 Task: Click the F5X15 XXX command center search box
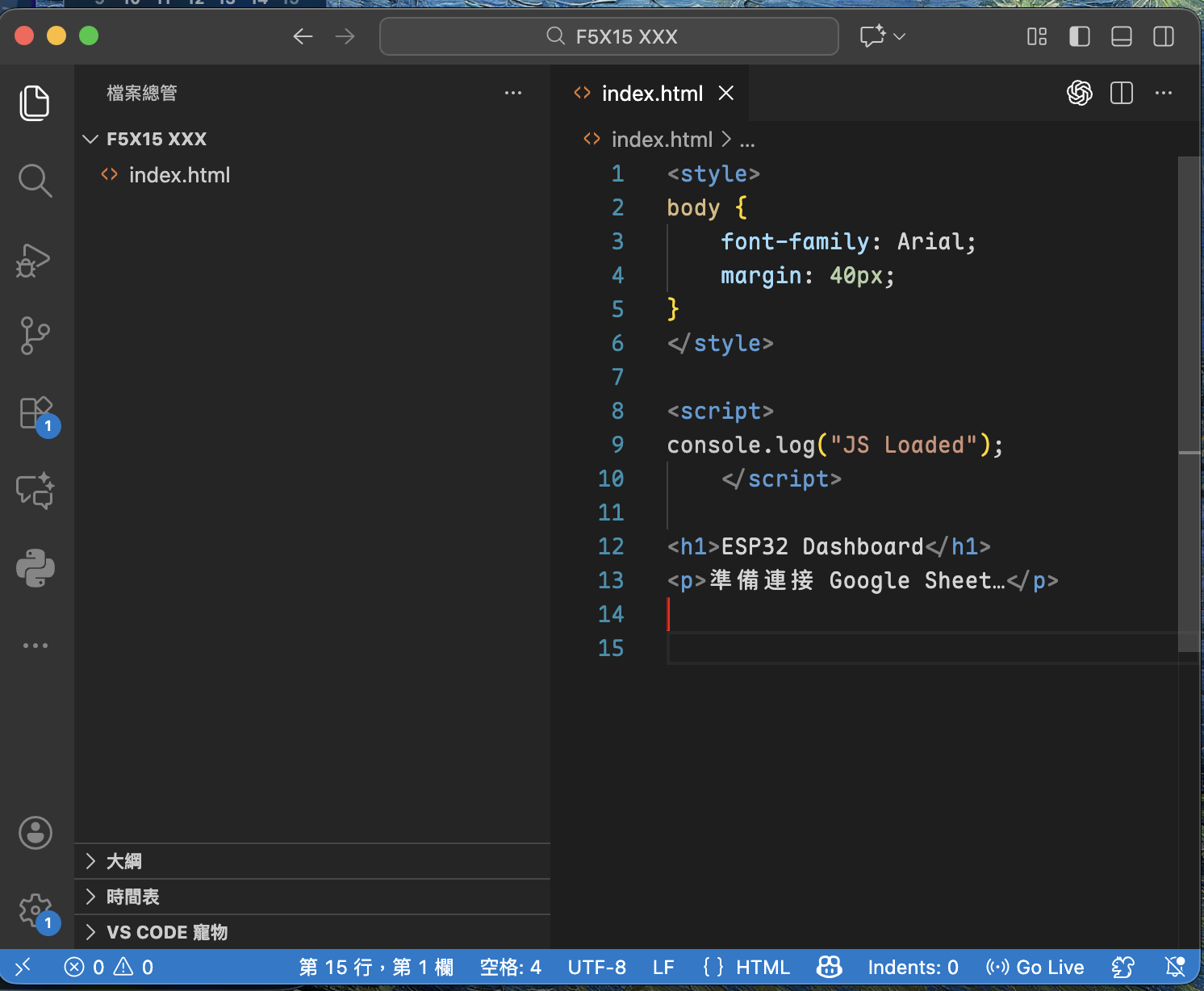coord(609,36)
